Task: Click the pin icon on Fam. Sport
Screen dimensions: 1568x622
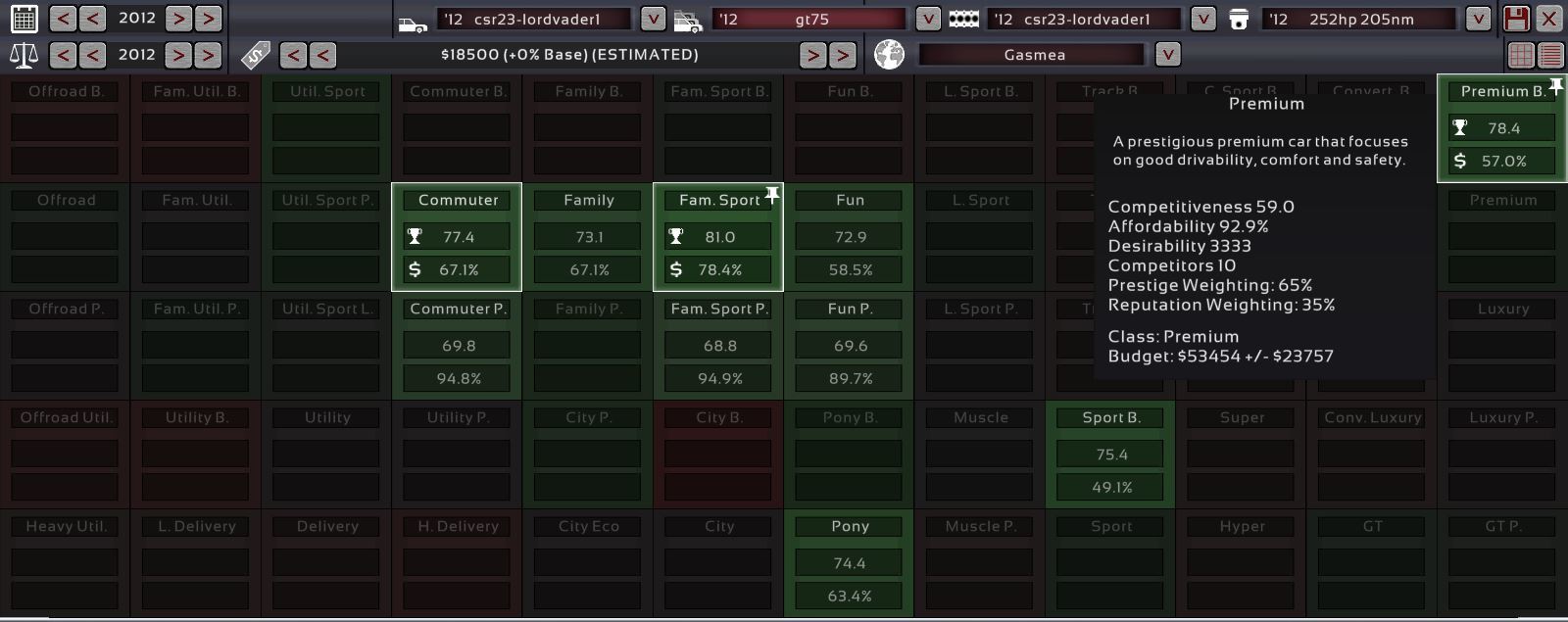Action: coord(772,194)
